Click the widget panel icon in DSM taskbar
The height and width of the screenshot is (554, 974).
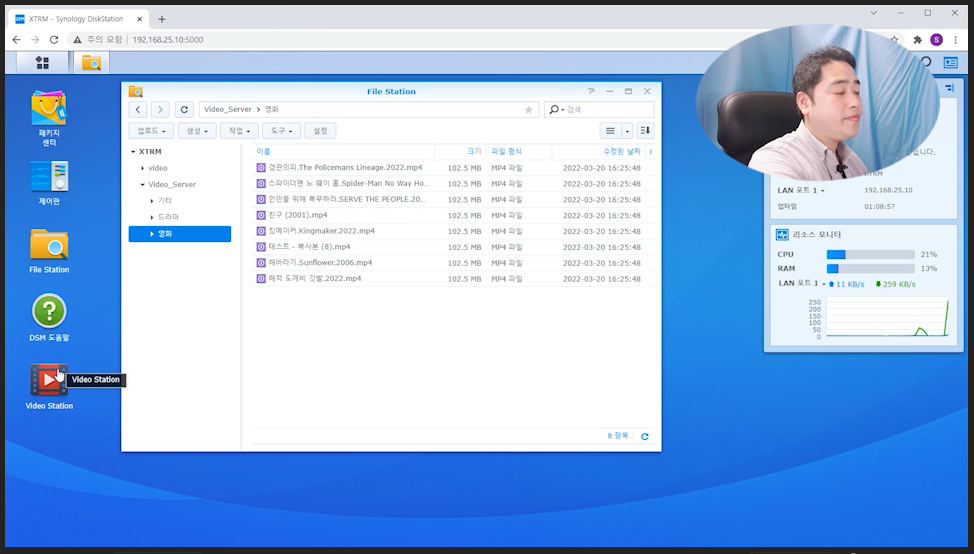[950, 63]
